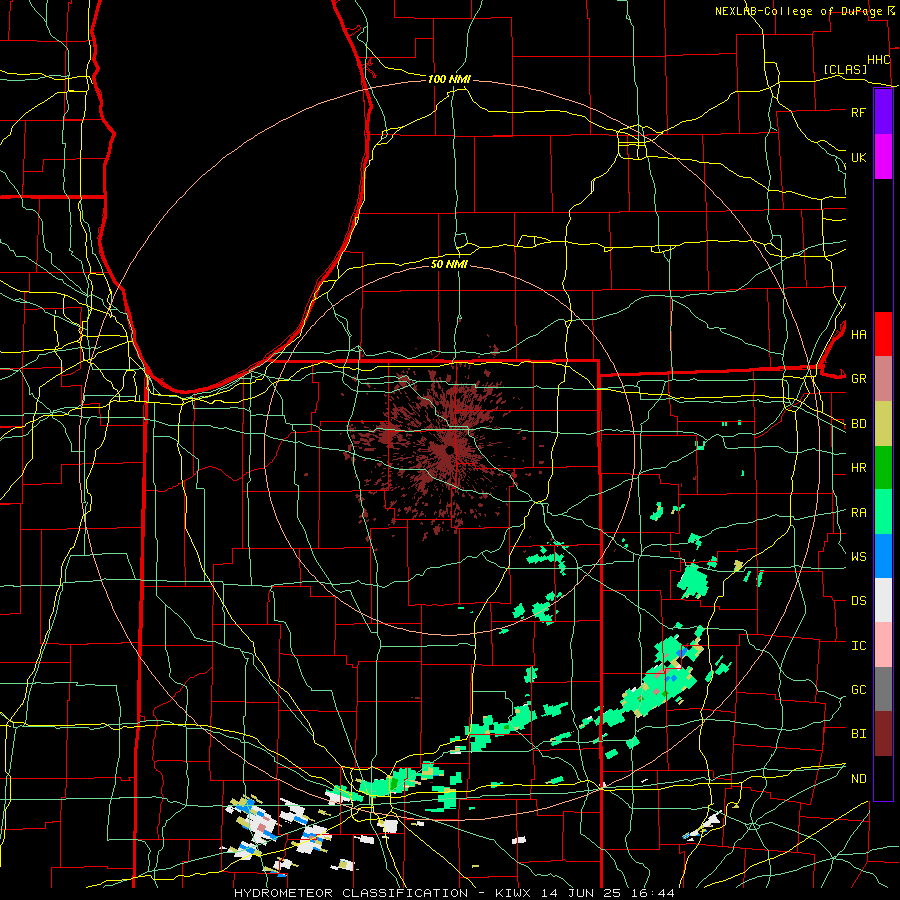Click the IC light pink legend swatch
Viewport: 900px width, 900px height.
click(883, 645)
